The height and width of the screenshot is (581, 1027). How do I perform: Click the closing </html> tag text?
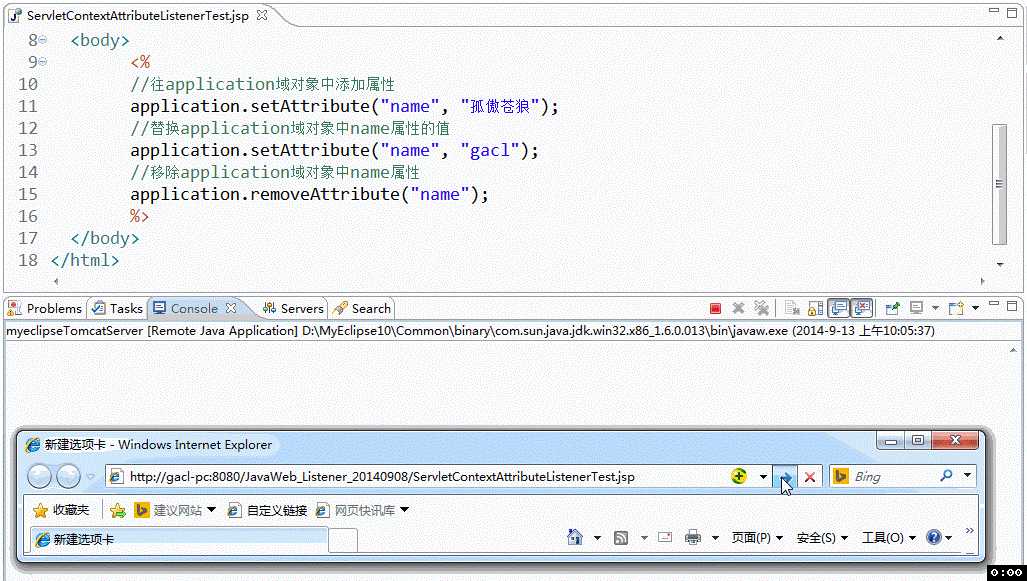(85, 260)
